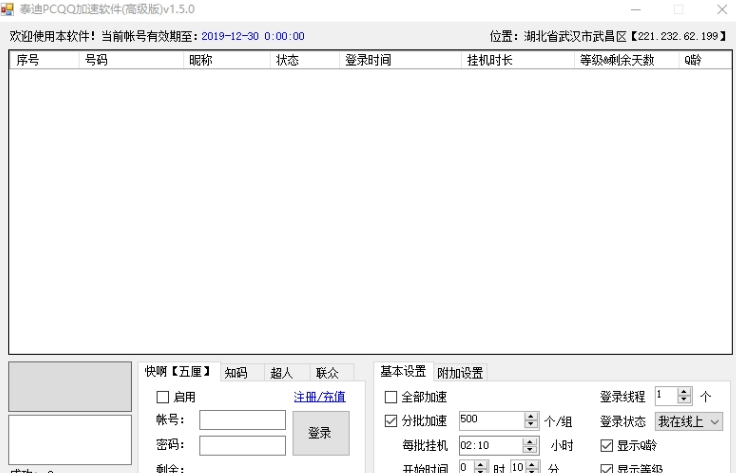The height and width of the screenshot is (473, 736).
Task: Focus the 密码 input field
Action: (x=242, y=445)
